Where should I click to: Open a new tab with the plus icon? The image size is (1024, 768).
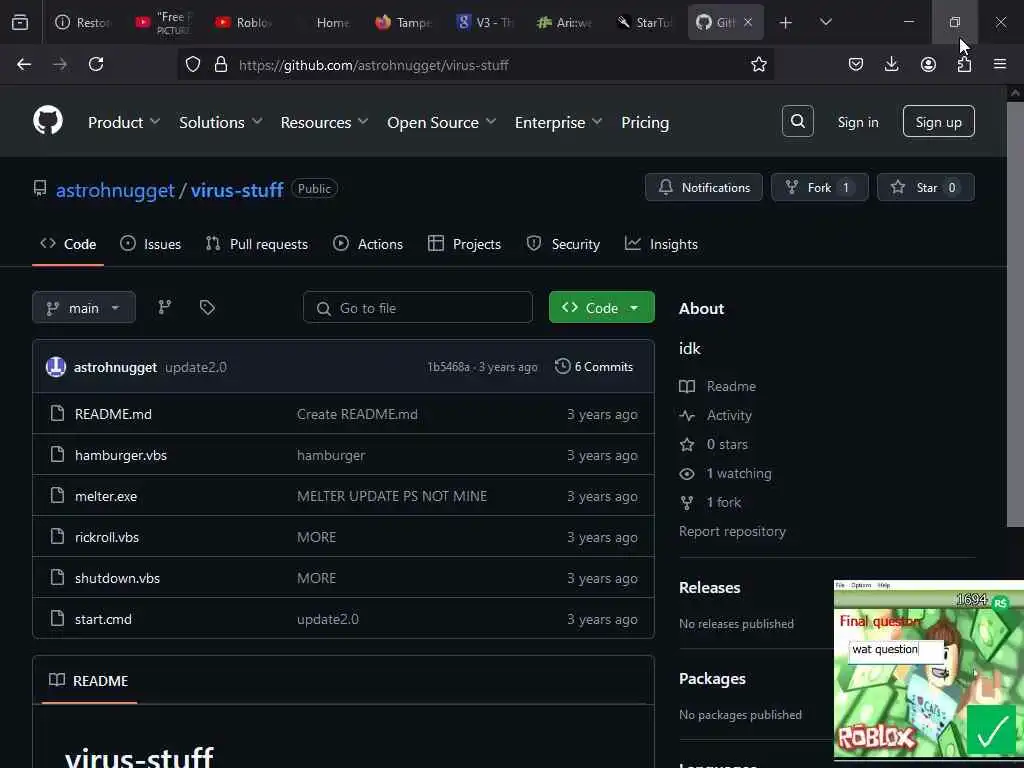(x=786, y=23)
